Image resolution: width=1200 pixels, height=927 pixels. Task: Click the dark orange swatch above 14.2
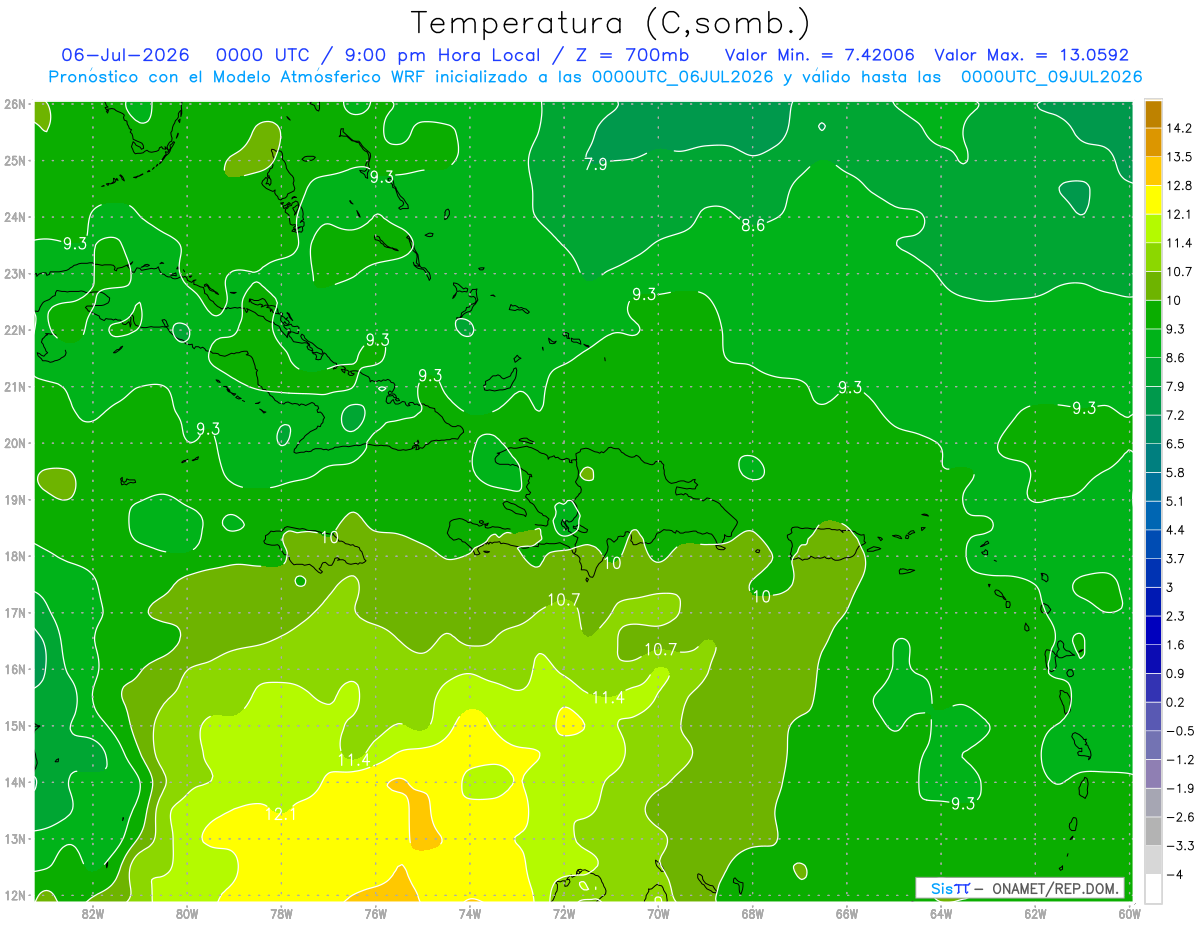[x=1153, y=113]
